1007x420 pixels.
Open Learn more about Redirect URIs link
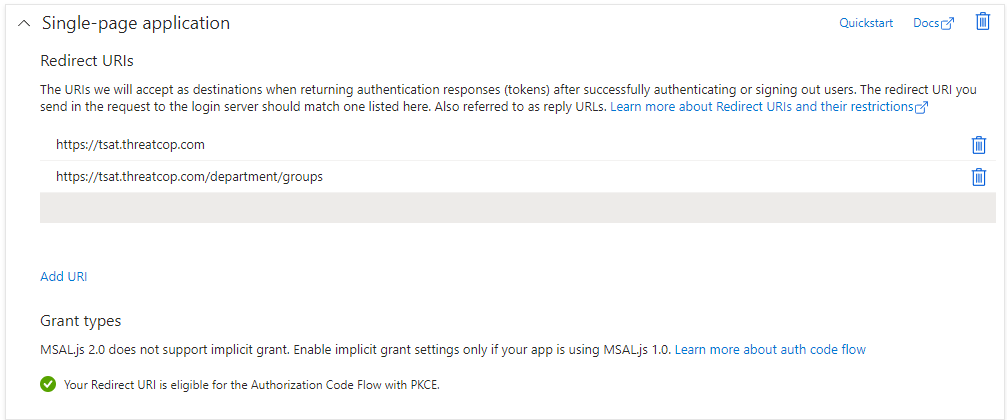(x=761, y=106)
